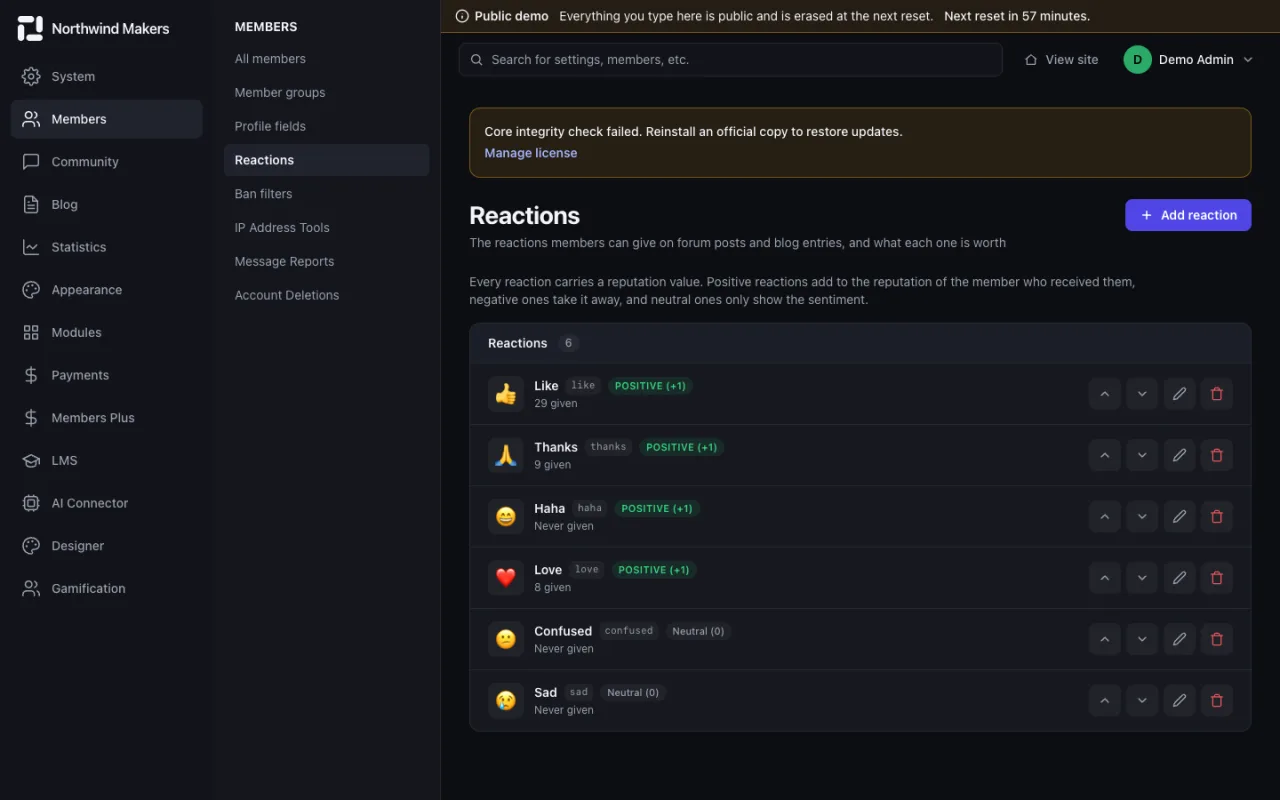Go to the Appearance section
Screen dimensions: 1280x800
107,290
